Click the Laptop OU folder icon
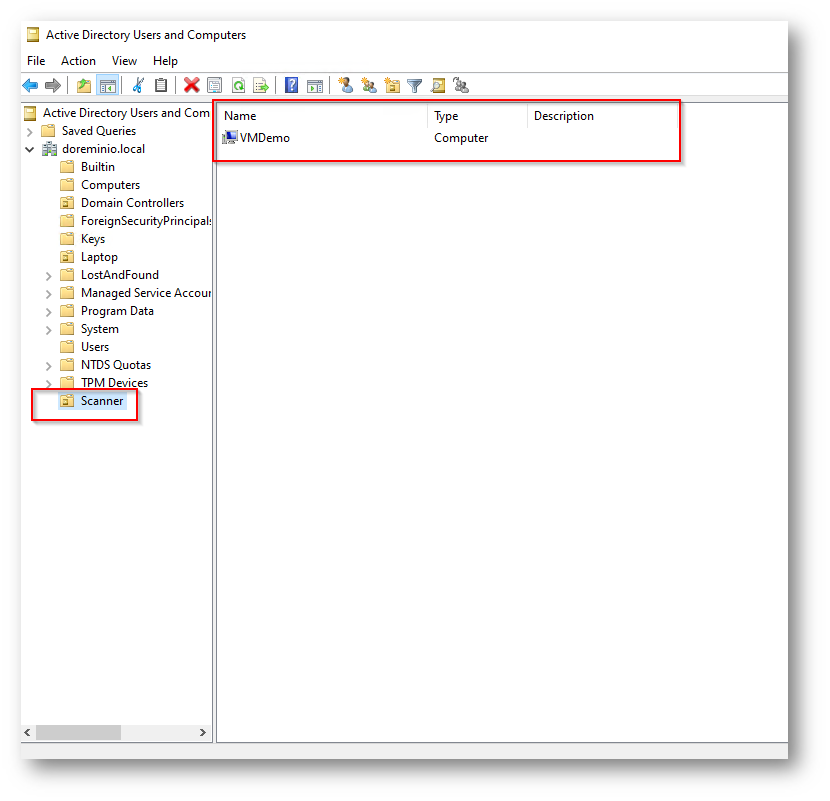830x801 pixels. (67, 257)
